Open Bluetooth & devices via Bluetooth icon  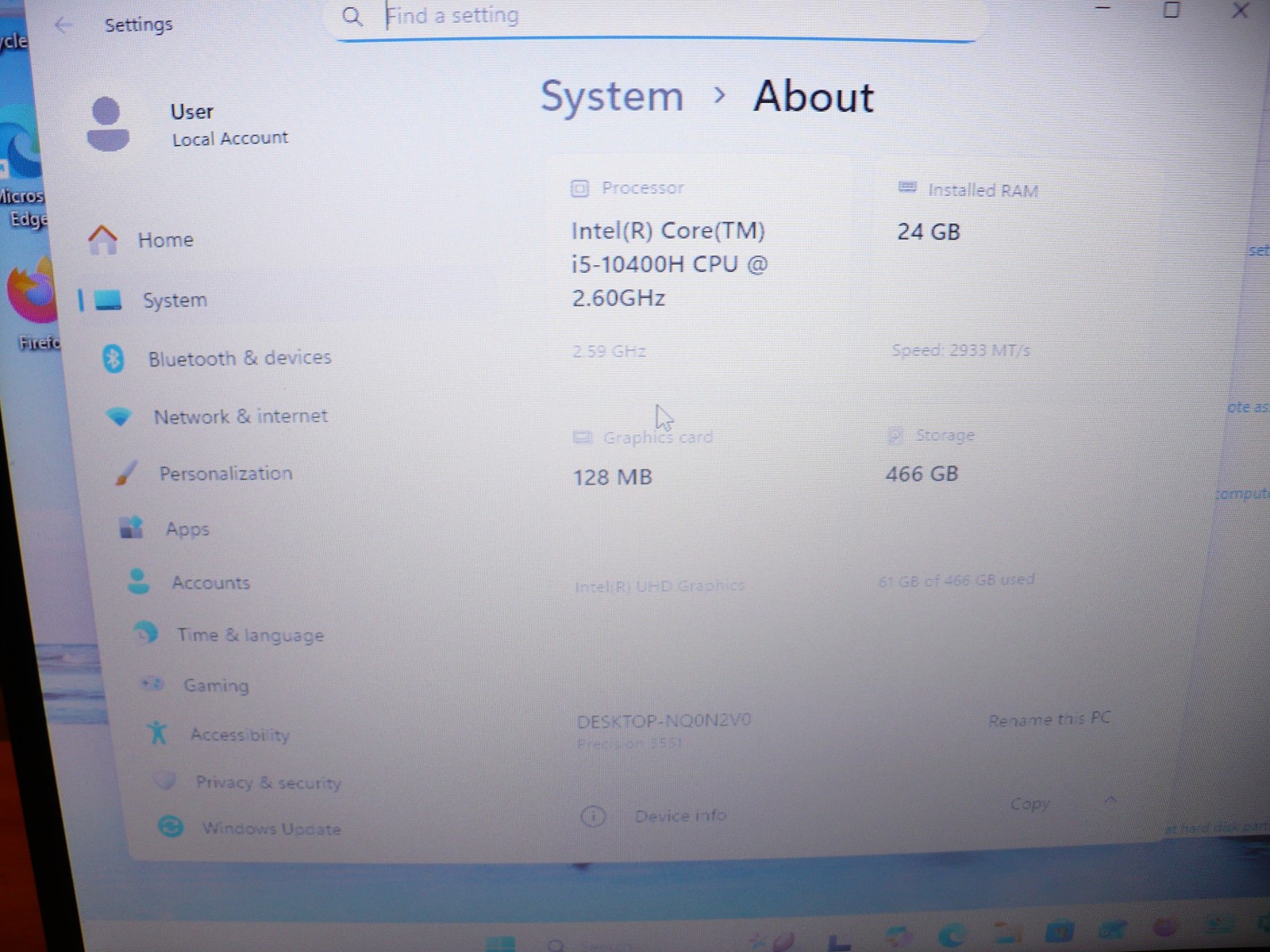(114, 359)
